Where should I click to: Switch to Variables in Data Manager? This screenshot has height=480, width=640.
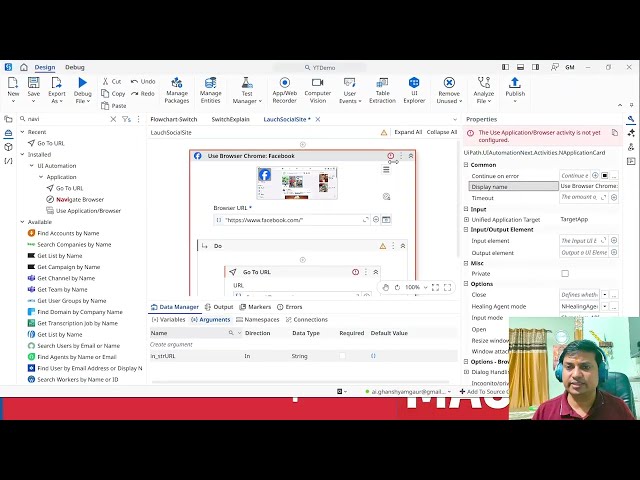tap(168, 320)
